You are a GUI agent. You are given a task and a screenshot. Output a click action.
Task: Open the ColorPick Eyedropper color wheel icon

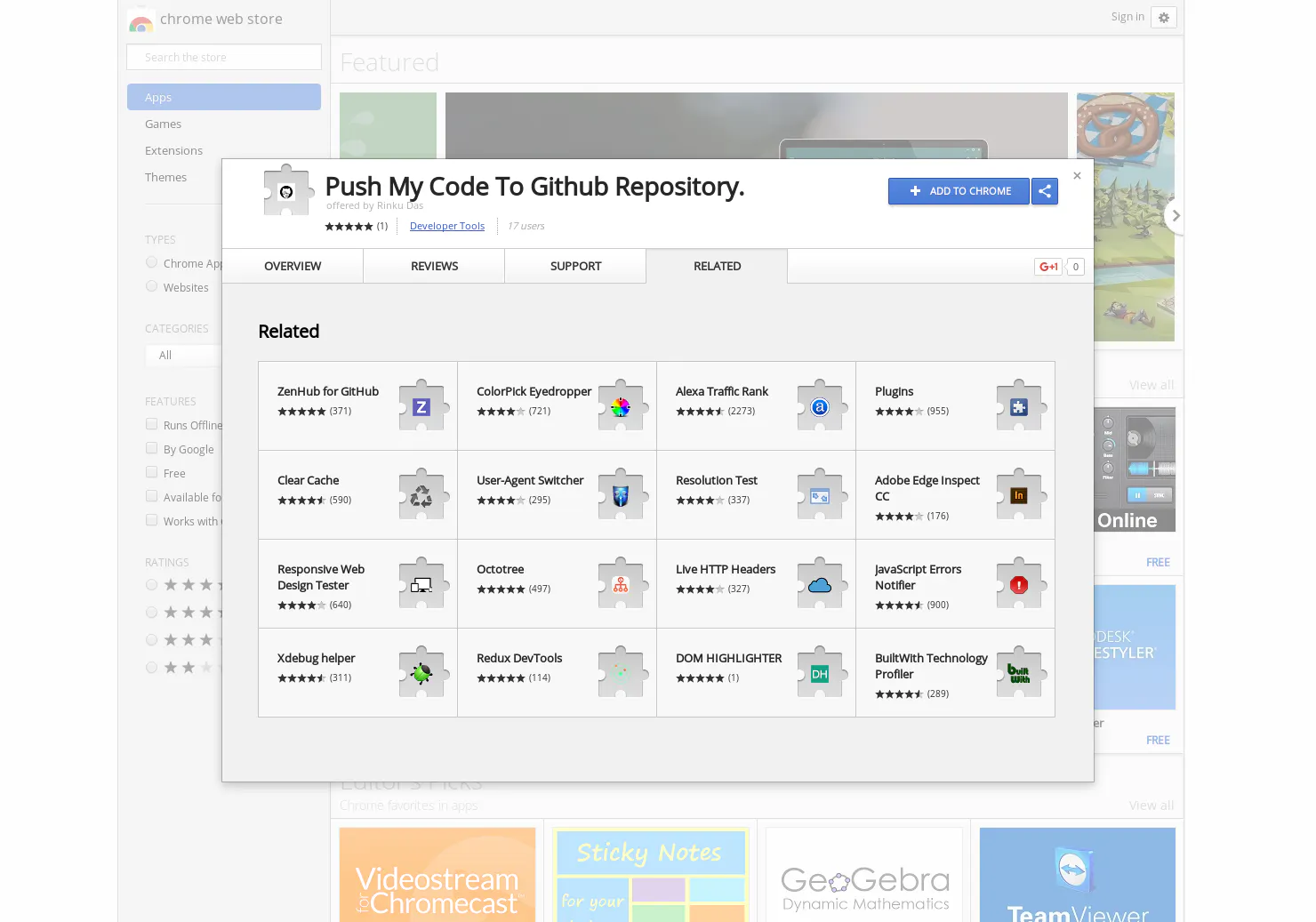point(621,406)
